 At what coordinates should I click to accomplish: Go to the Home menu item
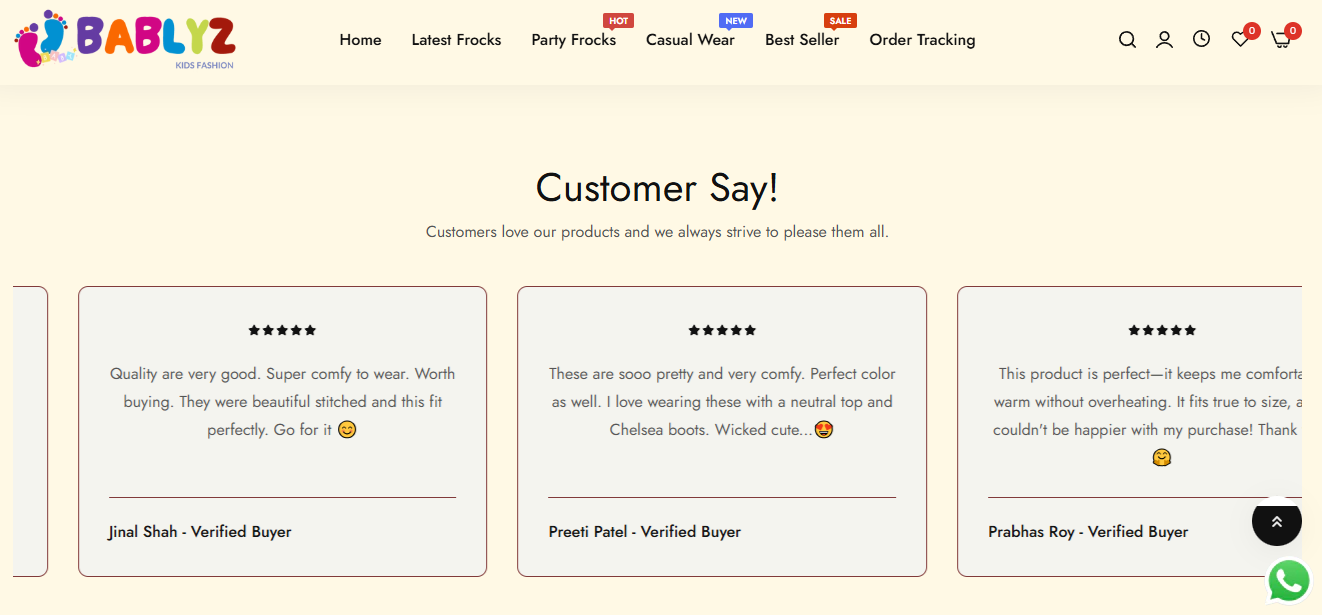point(360,40)
